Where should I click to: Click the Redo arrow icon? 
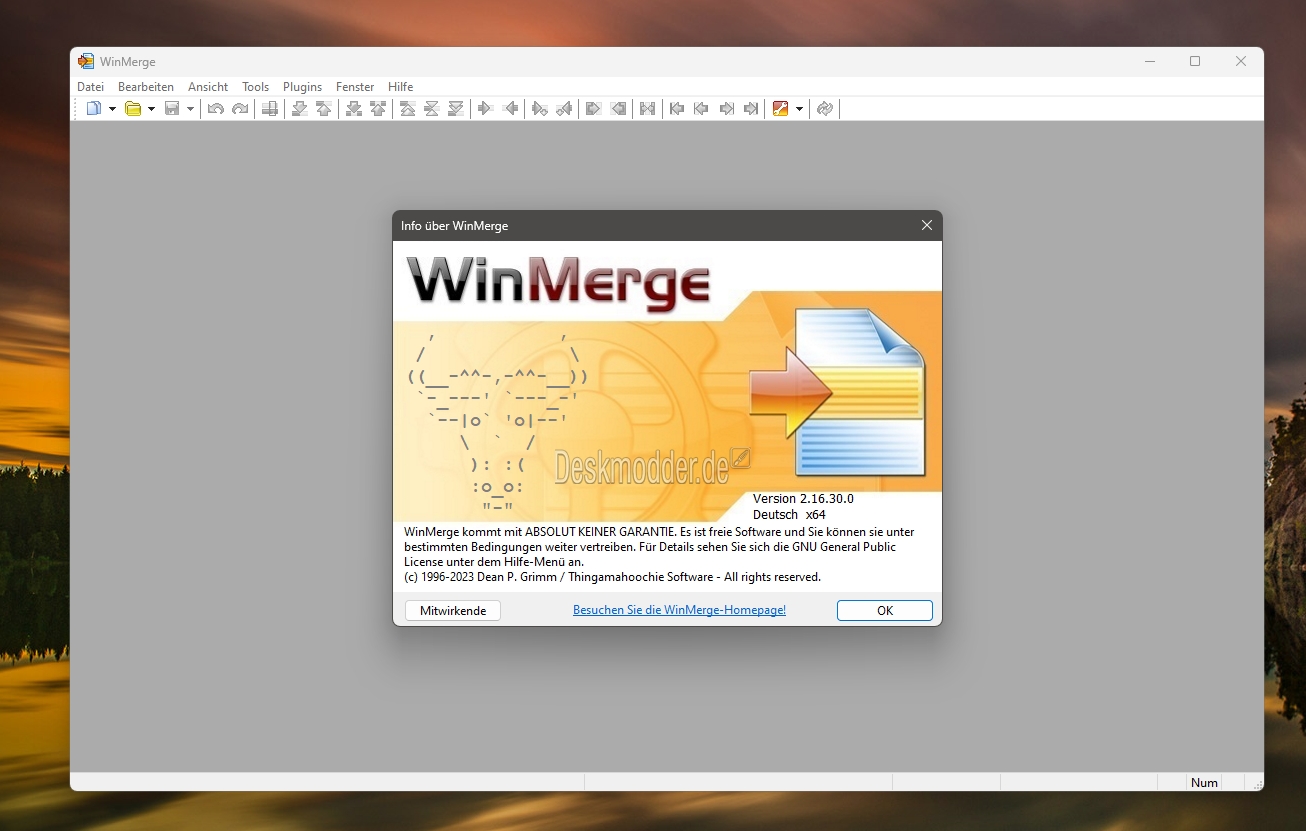[x=240, y=108]
